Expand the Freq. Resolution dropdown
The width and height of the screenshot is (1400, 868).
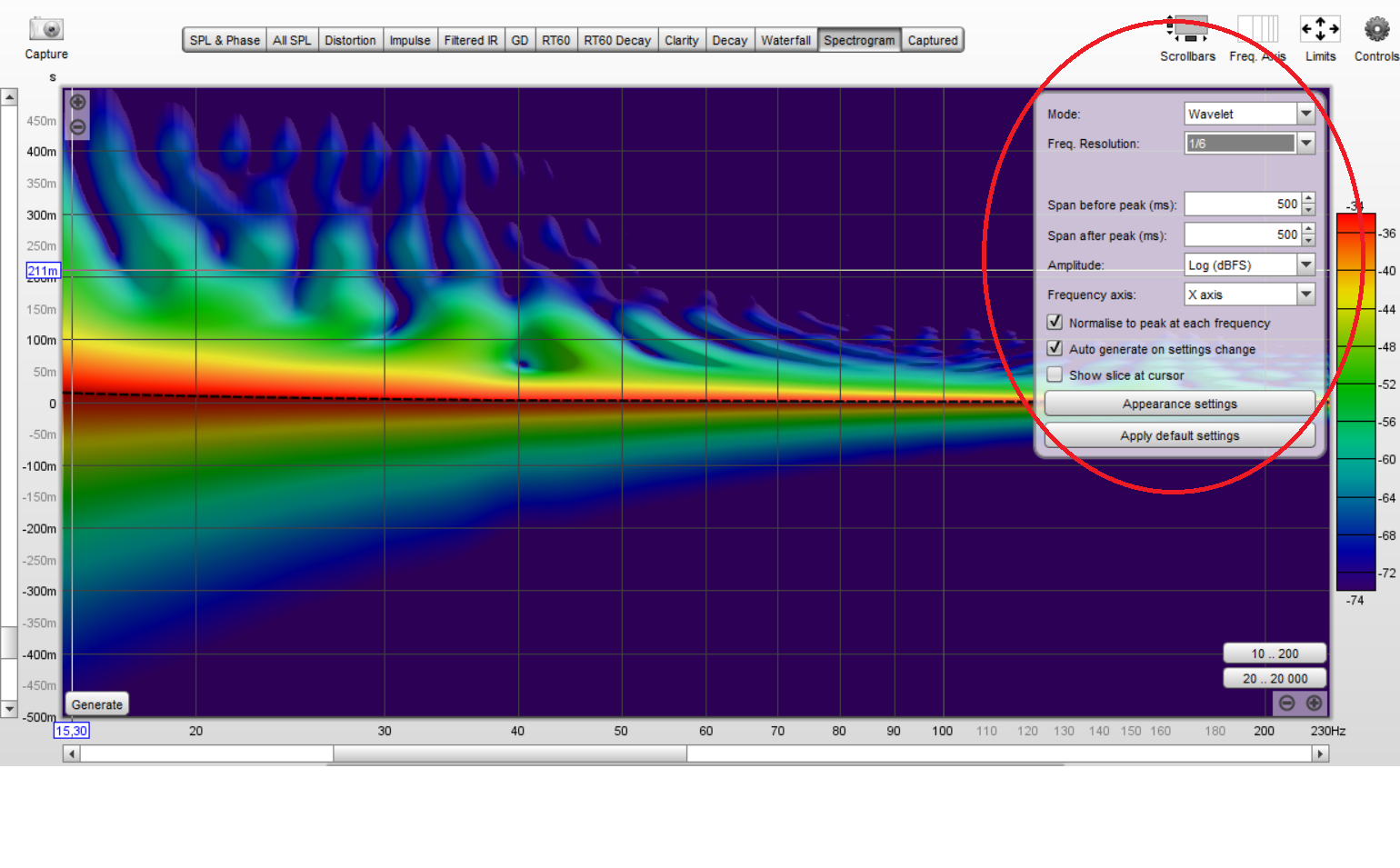point(1305,143)
